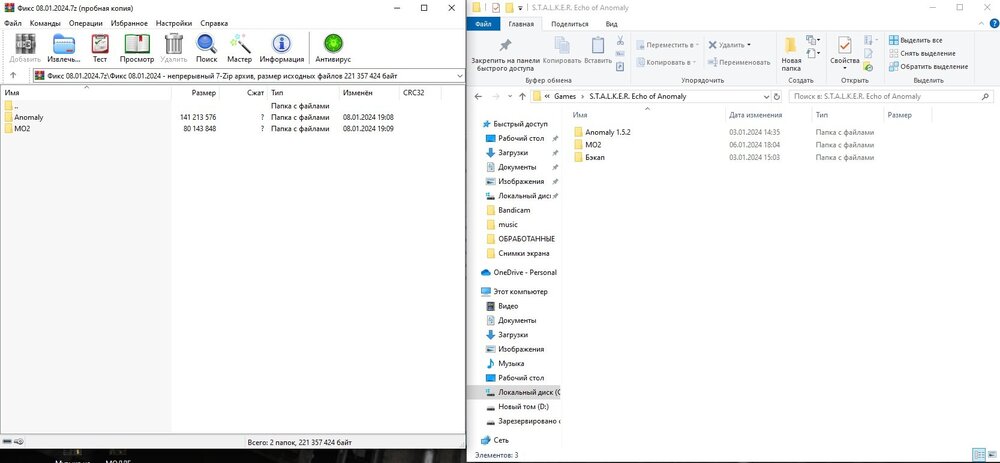This screenshot has width=1000, height=463.
Task: Show archive Информация icon
Action: (281, 47)
